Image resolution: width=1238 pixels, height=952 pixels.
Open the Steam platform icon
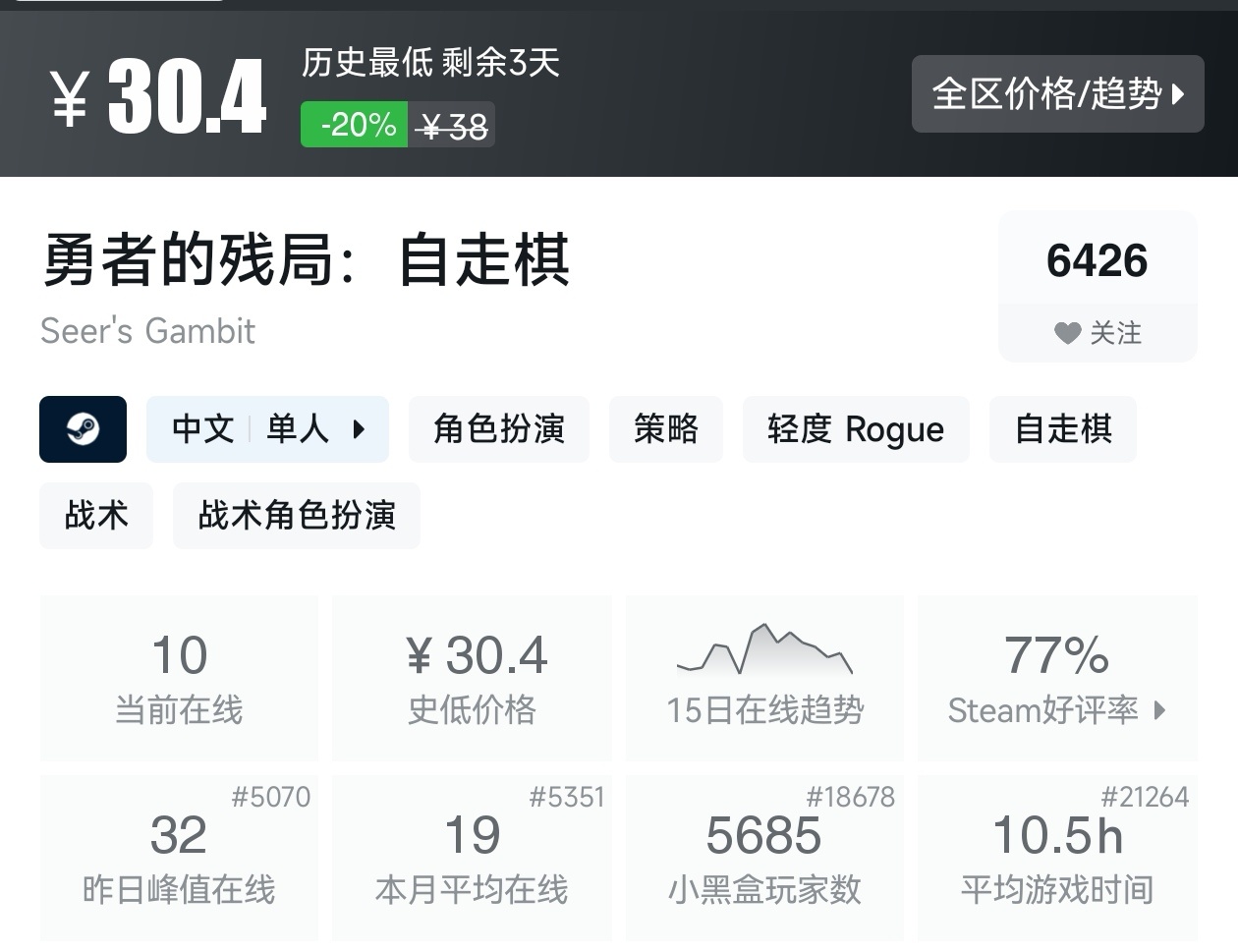tap(83, 429)
